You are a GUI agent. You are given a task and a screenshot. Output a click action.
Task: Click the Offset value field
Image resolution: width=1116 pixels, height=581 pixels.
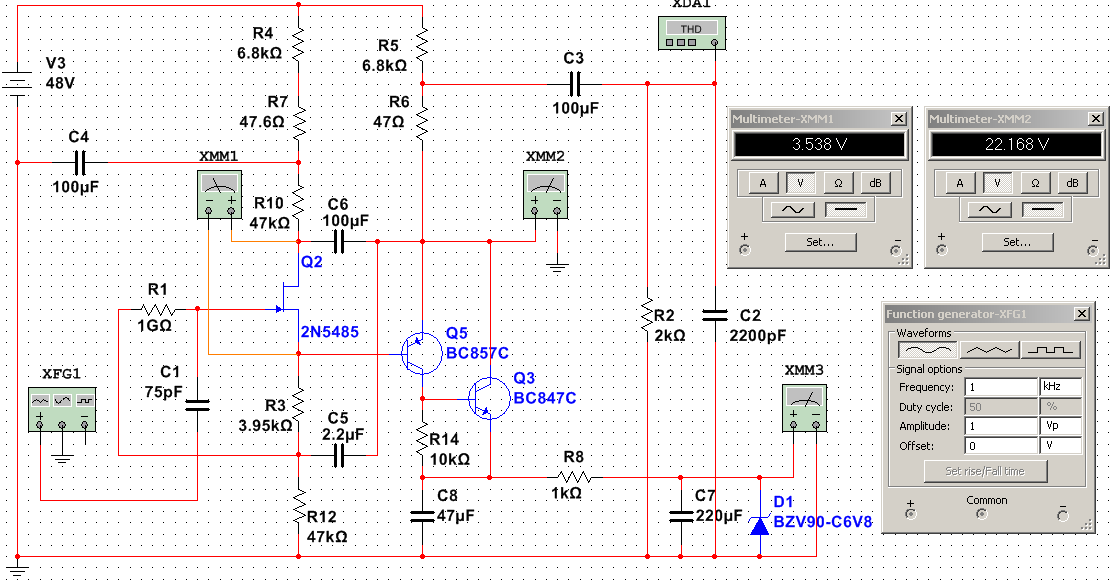click(x=1001, y=446)
